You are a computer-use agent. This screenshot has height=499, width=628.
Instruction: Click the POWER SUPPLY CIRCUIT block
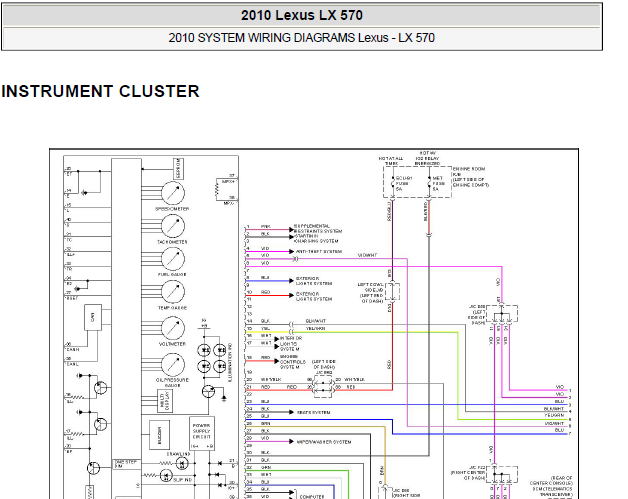pos(201,433)
